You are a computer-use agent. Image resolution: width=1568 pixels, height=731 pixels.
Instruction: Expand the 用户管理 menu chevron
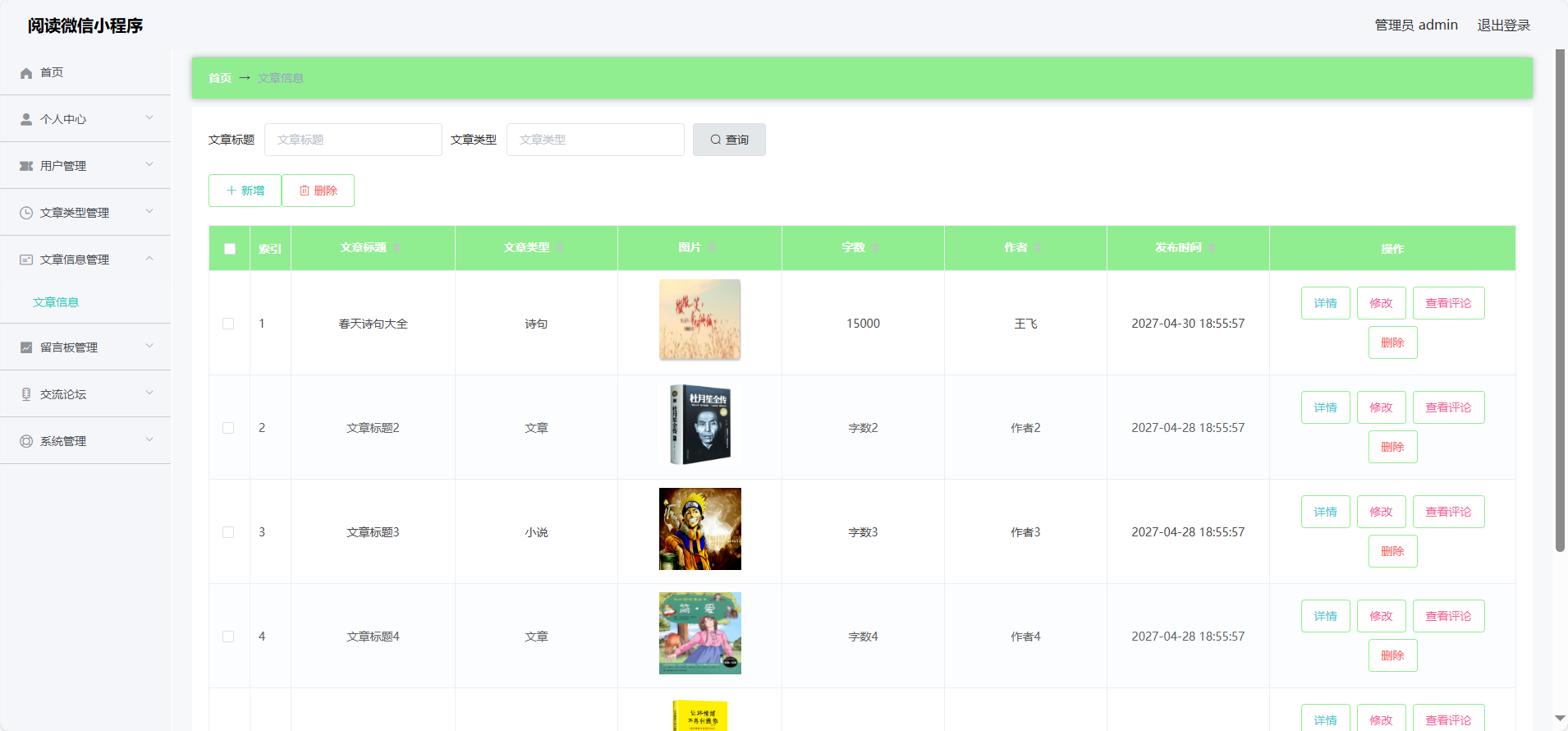point(149,164)
